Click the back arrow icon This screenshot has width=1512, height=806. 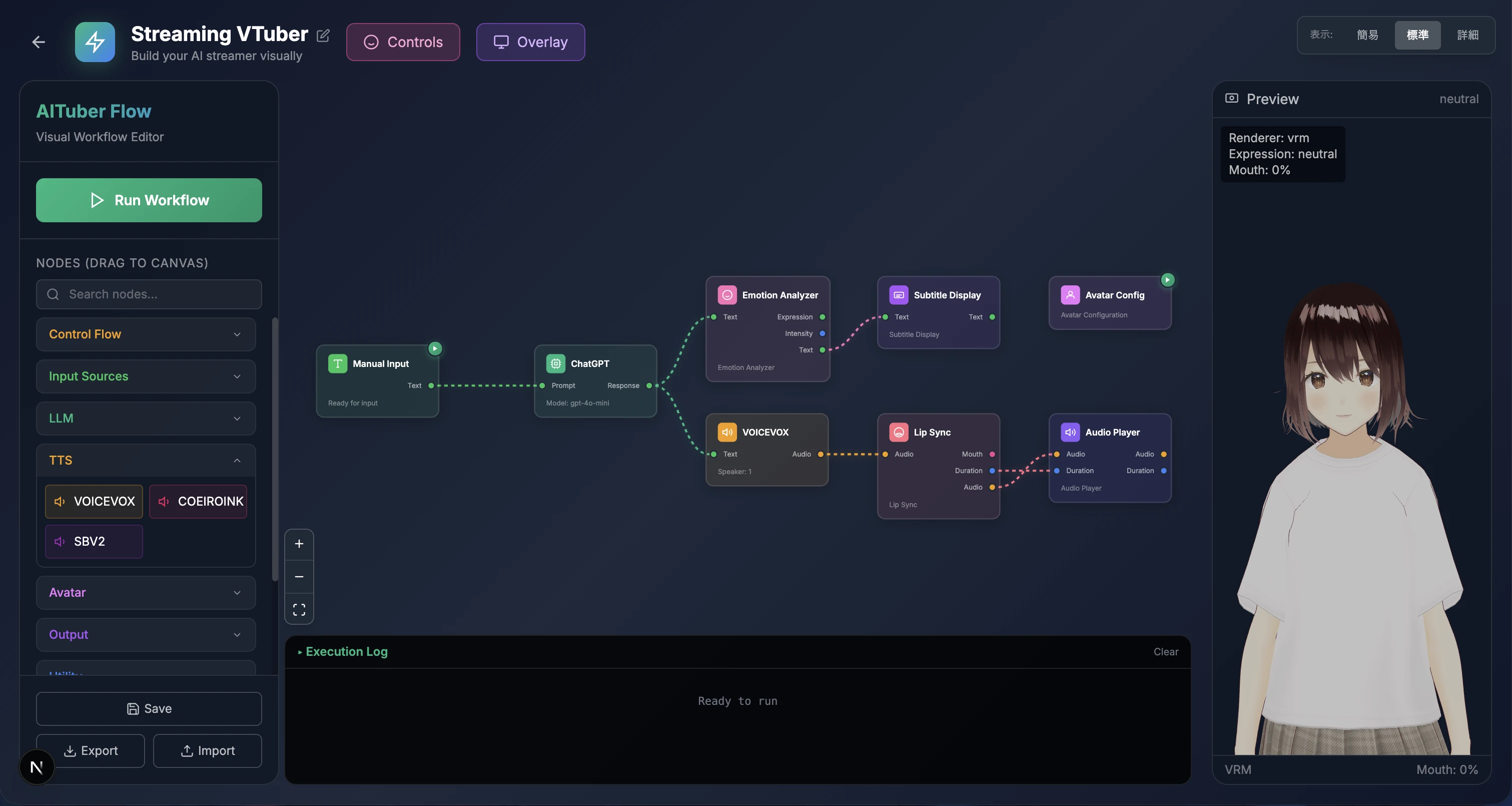(39, 42)
